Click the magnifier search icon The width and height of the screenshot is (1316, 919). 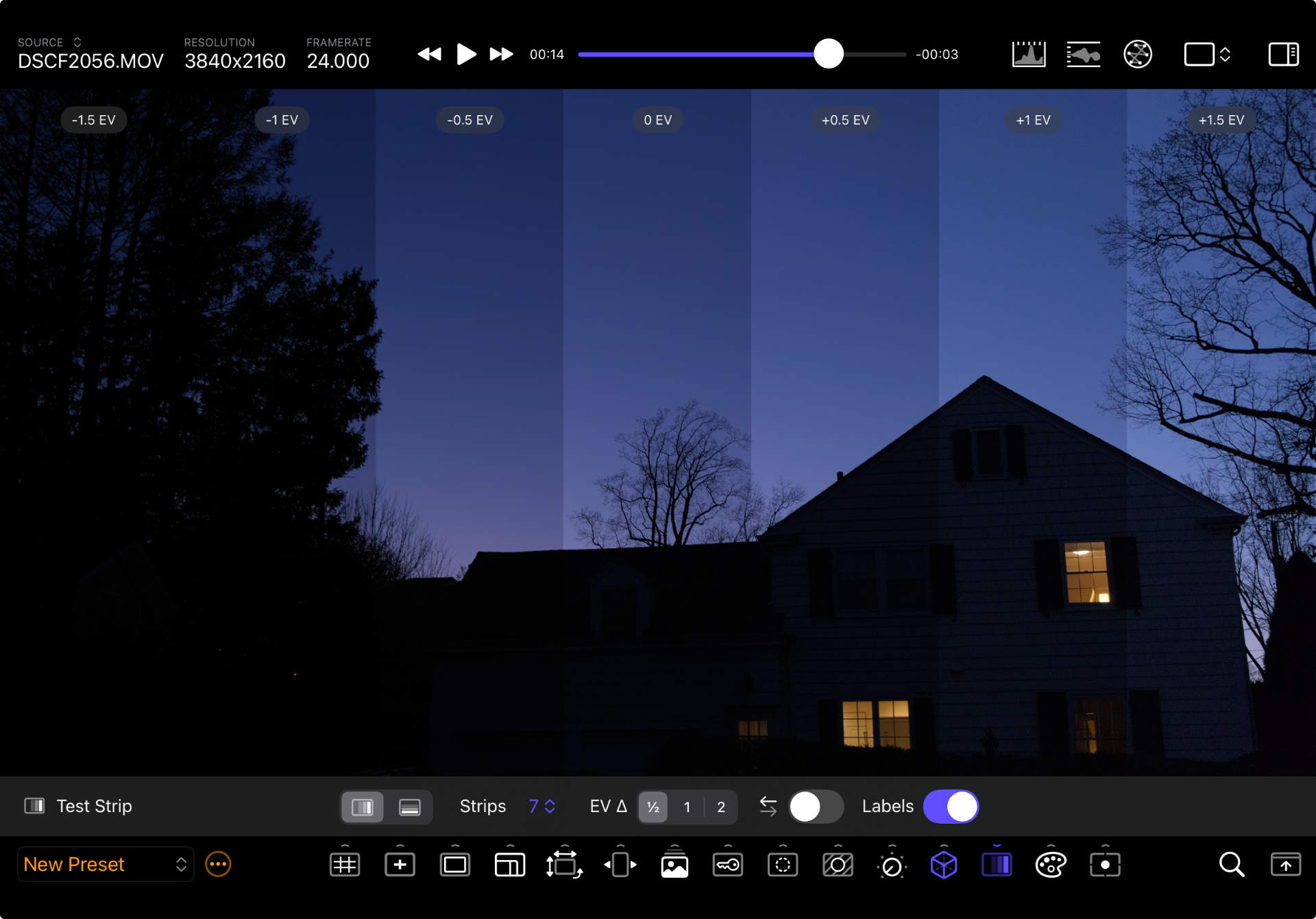(1231, 865)
